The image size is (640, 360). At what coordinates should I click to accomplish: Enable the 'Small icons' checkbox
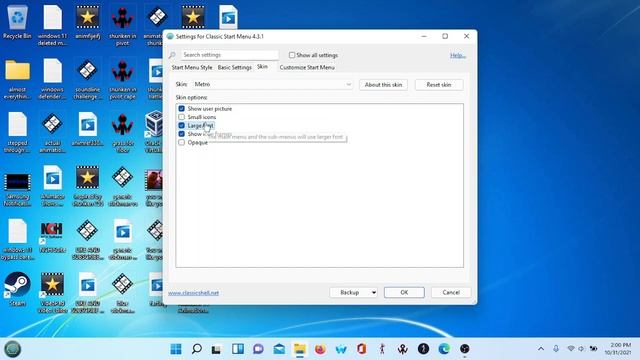coord(182,117)
